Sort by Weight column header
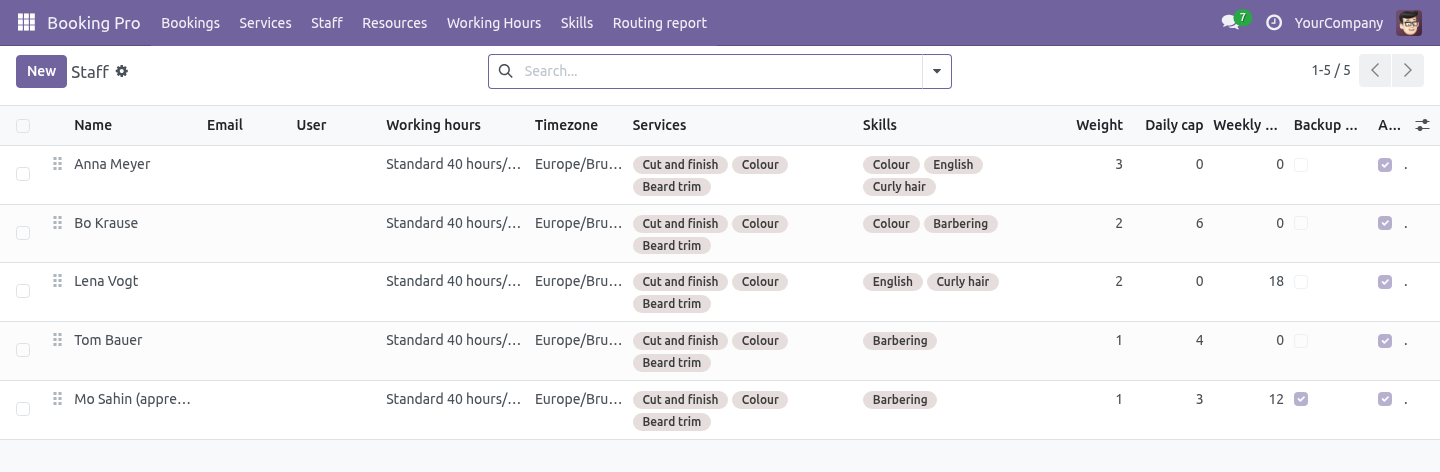Image resolution: width=1440 pixels, height=472 pixels. (1100, 125)
